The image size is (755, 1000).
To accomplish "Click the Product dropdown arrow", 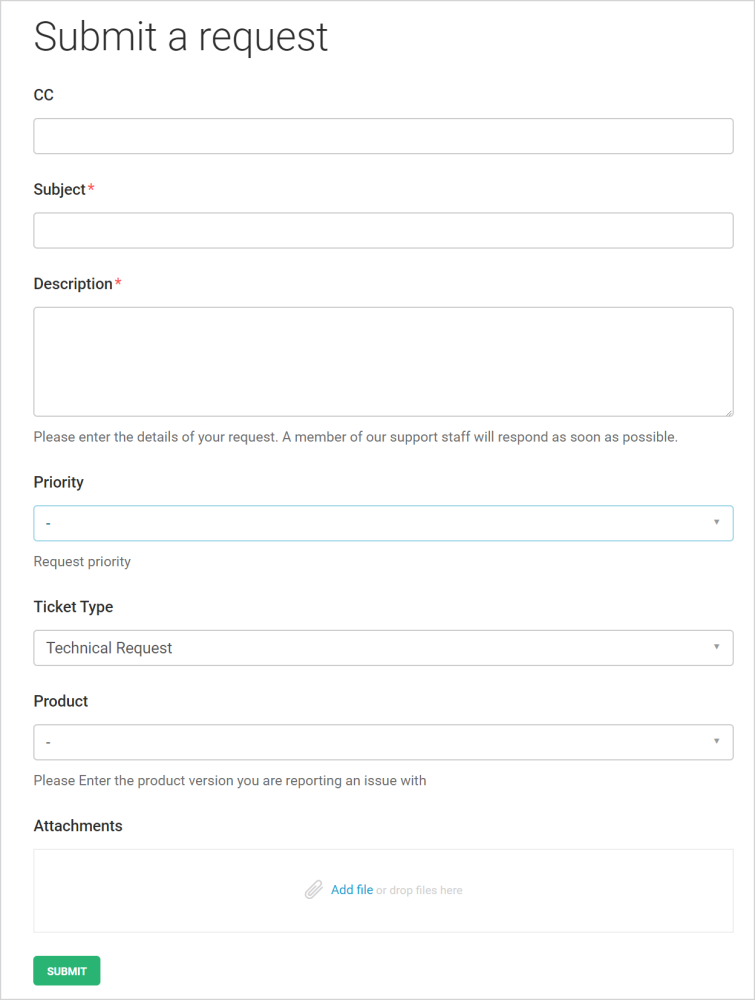I will (x=717, y=742).
